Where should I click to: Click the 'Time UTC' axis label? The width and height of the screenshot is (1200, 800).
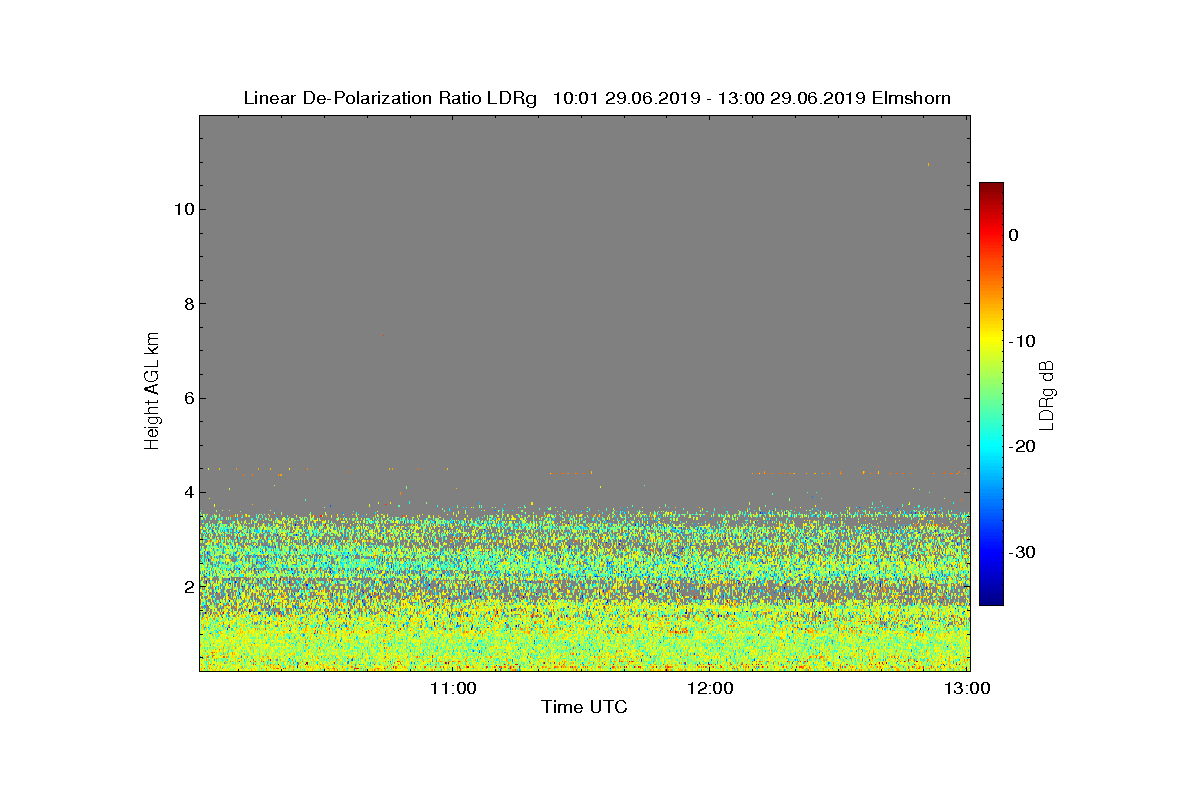(x=584, y=707)
